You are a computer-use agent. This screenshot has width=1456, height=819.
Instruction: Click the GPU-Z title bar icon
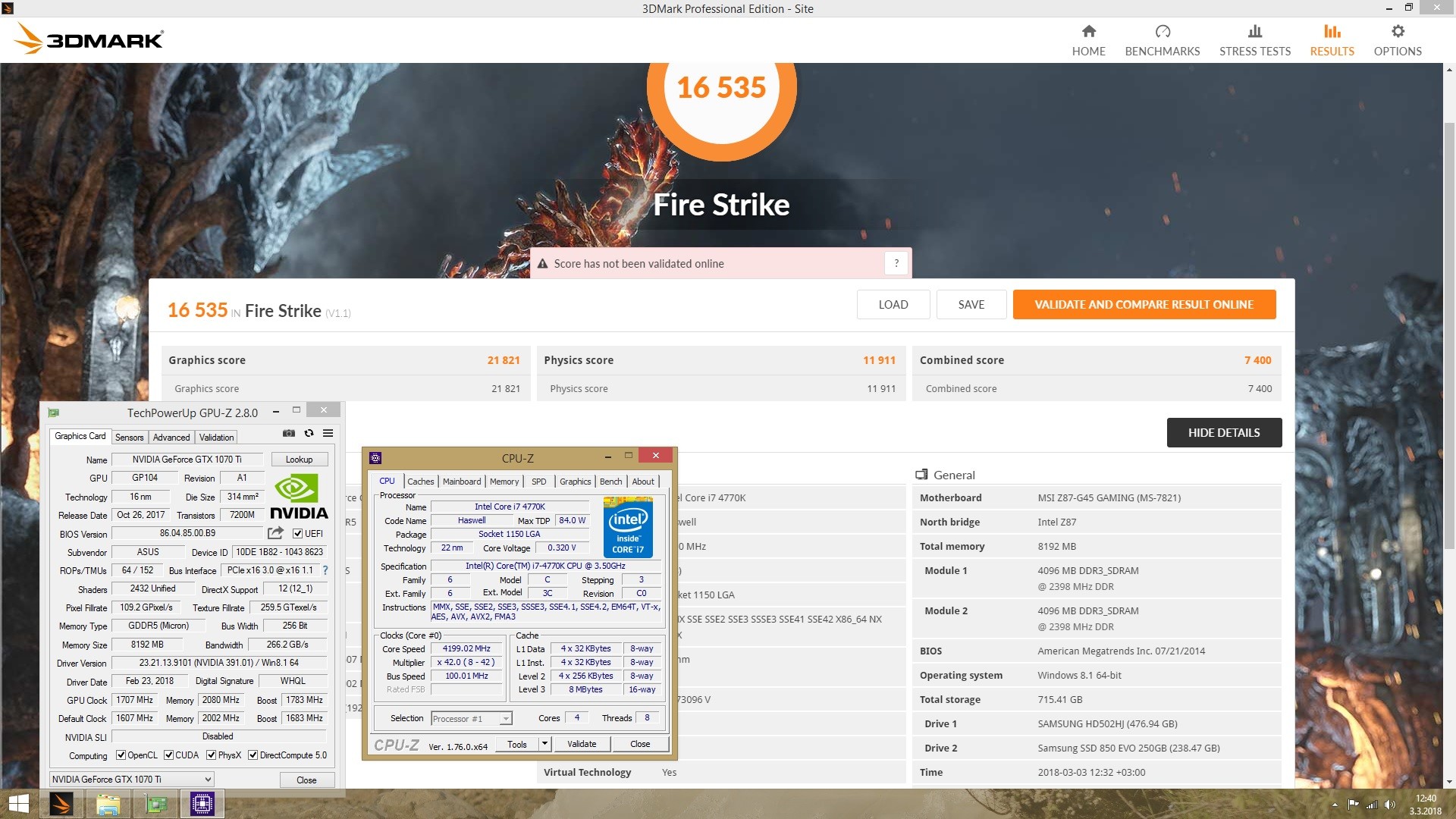coord(53,413)
